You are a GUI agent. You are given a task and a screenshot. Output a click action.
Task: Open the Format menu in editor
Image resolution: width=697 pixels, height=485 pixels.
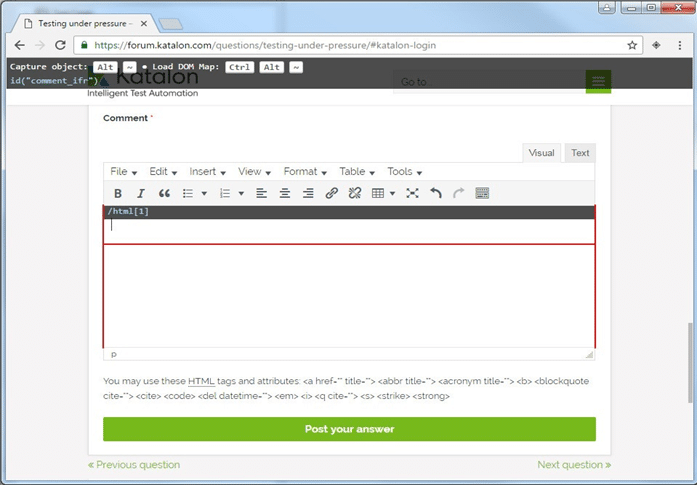(x=305, y=172)
